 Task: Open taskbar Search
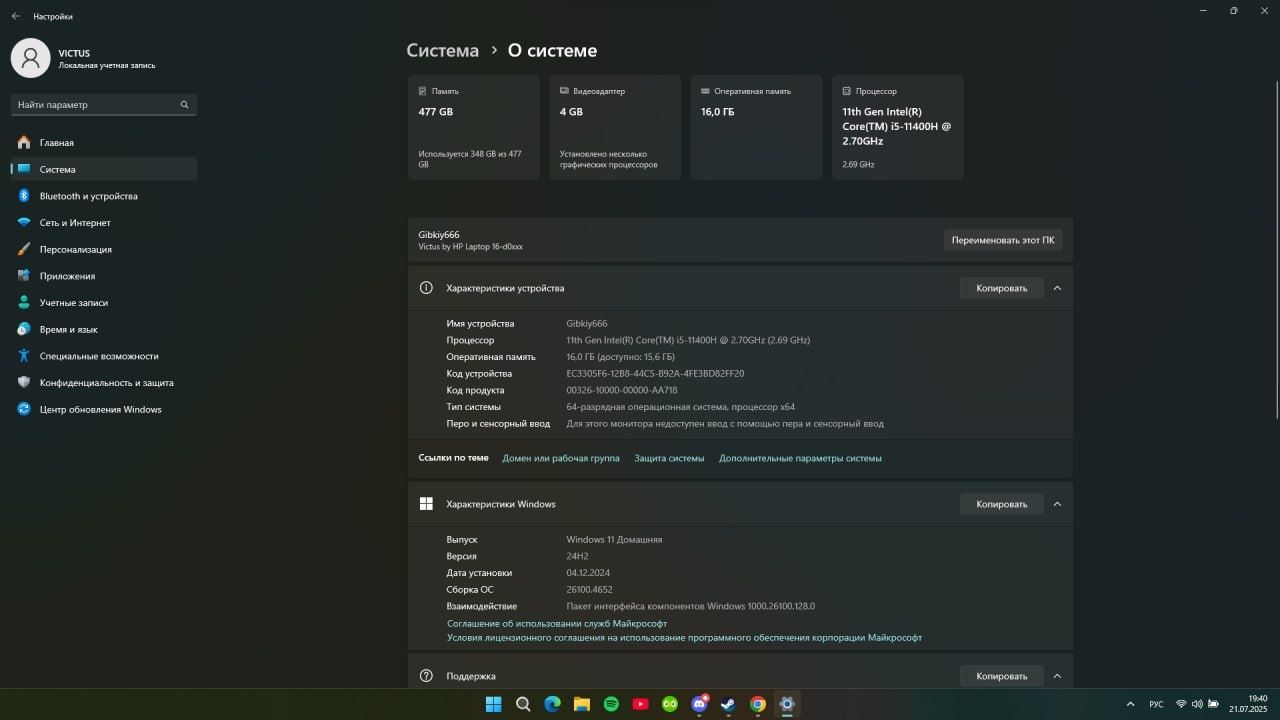[523, 704]
